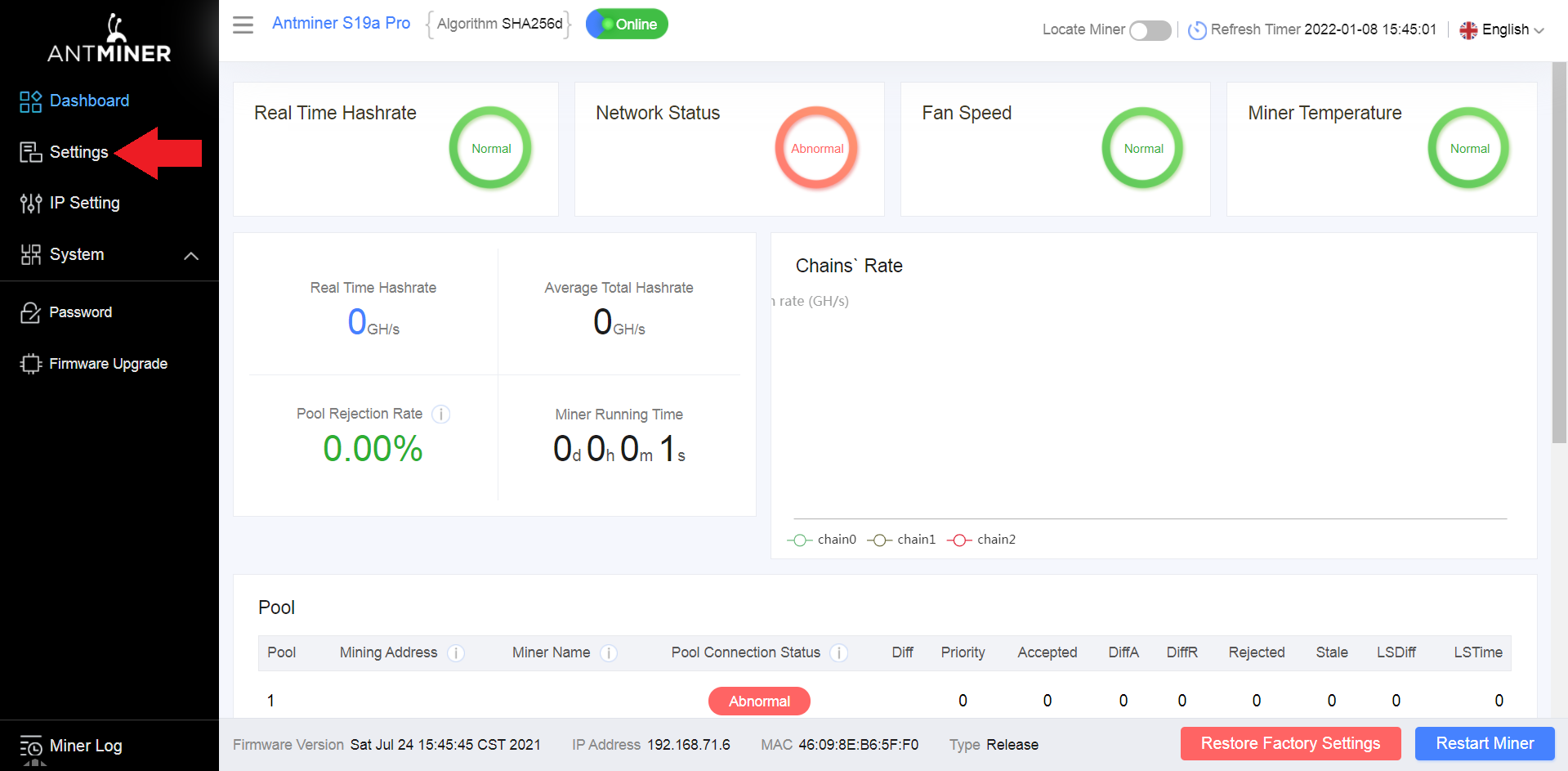Image resolution: width=1568 pixels, height=771 pixels.
Task: Open the Dashboard menu item
Action: pyautogui.click(x=89, y=101)
